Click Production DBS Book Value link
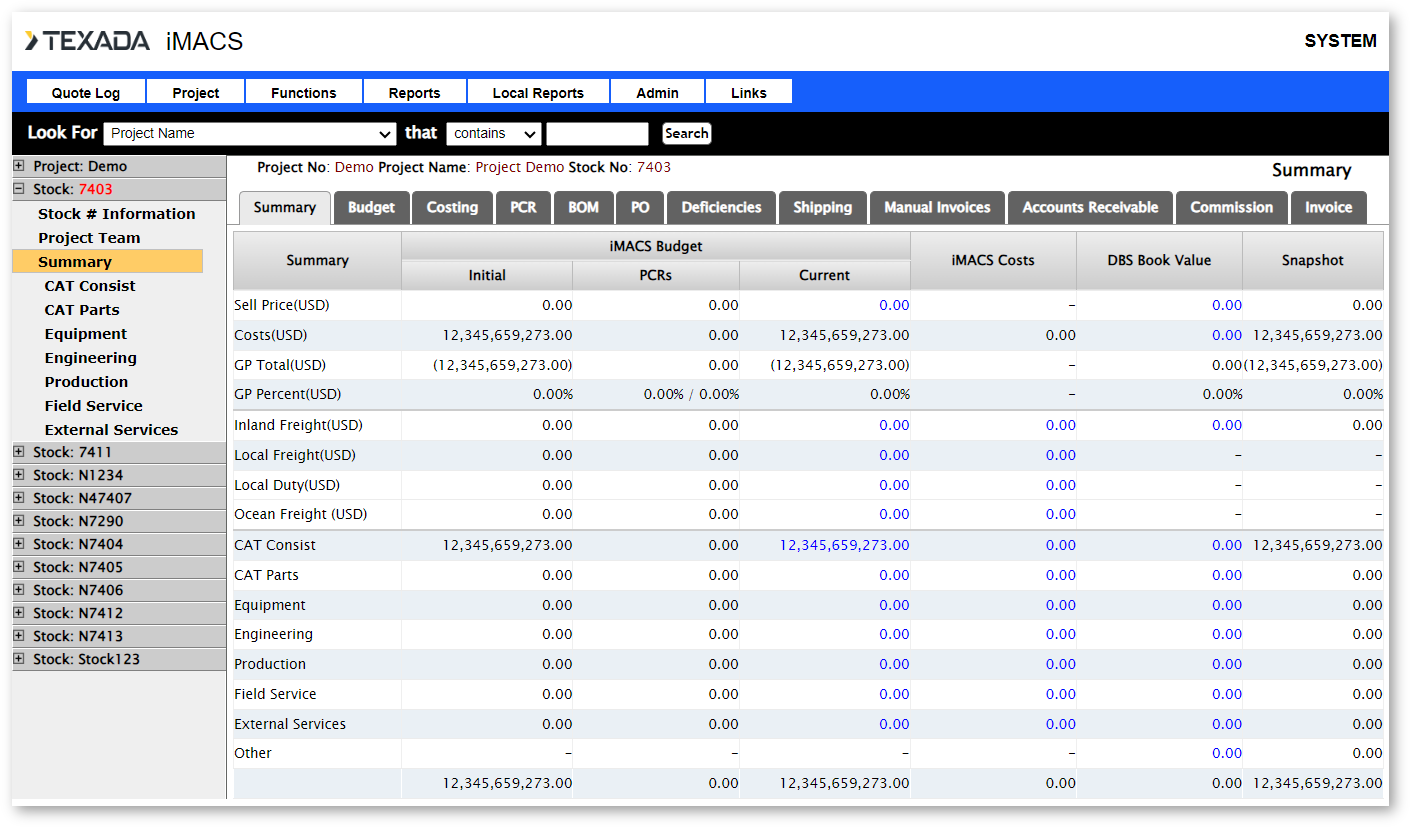Screen dimensions: 1410x827 pyautogui.click(x=1227, y=664)
